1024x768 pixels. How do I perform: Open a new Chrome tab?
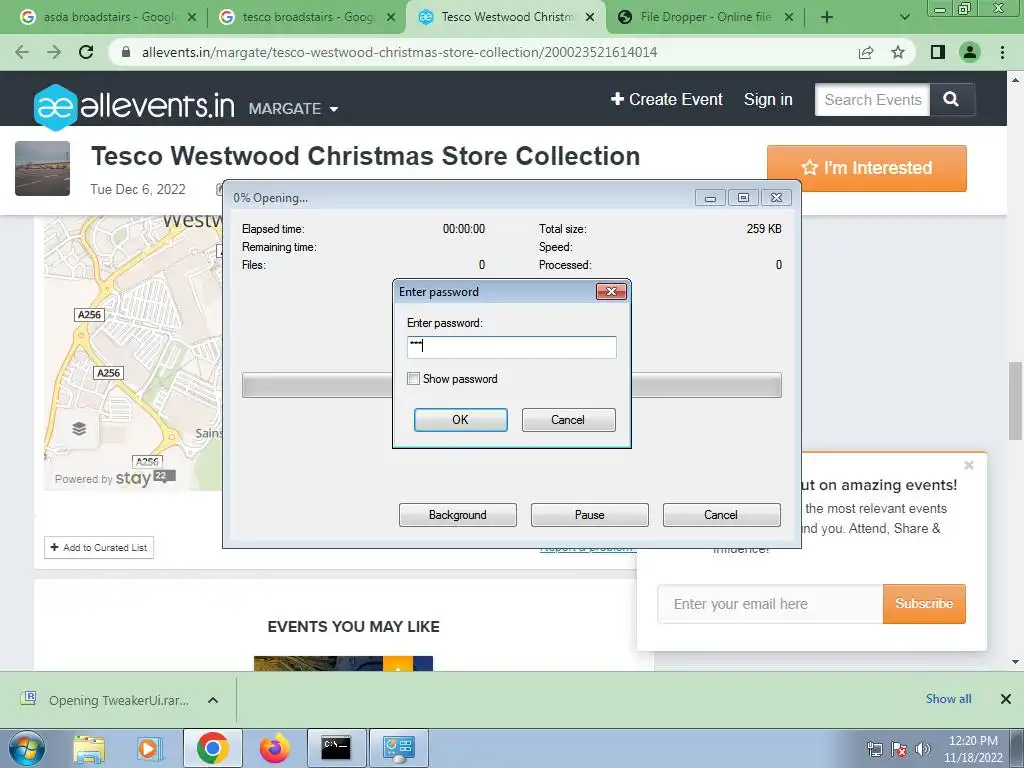(827, 17)
